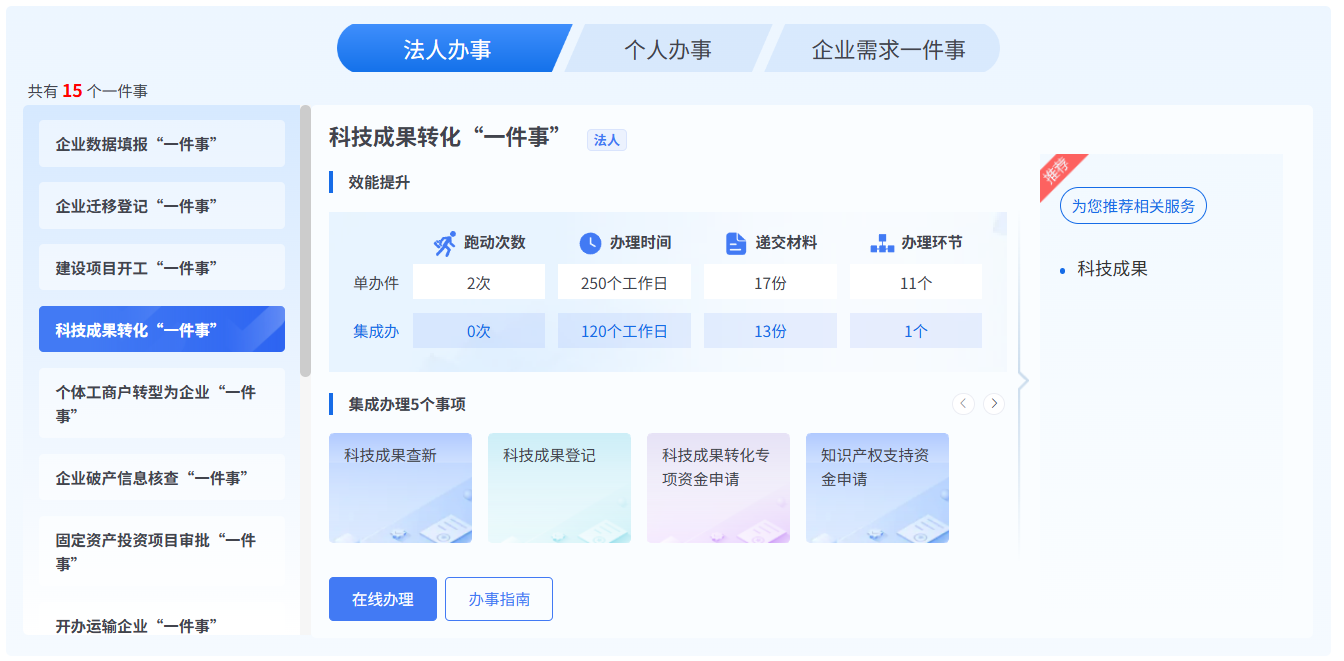The height and width of the screenshot is (661, 1344).
Task: Select the 法人办事 tab
Action: (x=447, y=49)
